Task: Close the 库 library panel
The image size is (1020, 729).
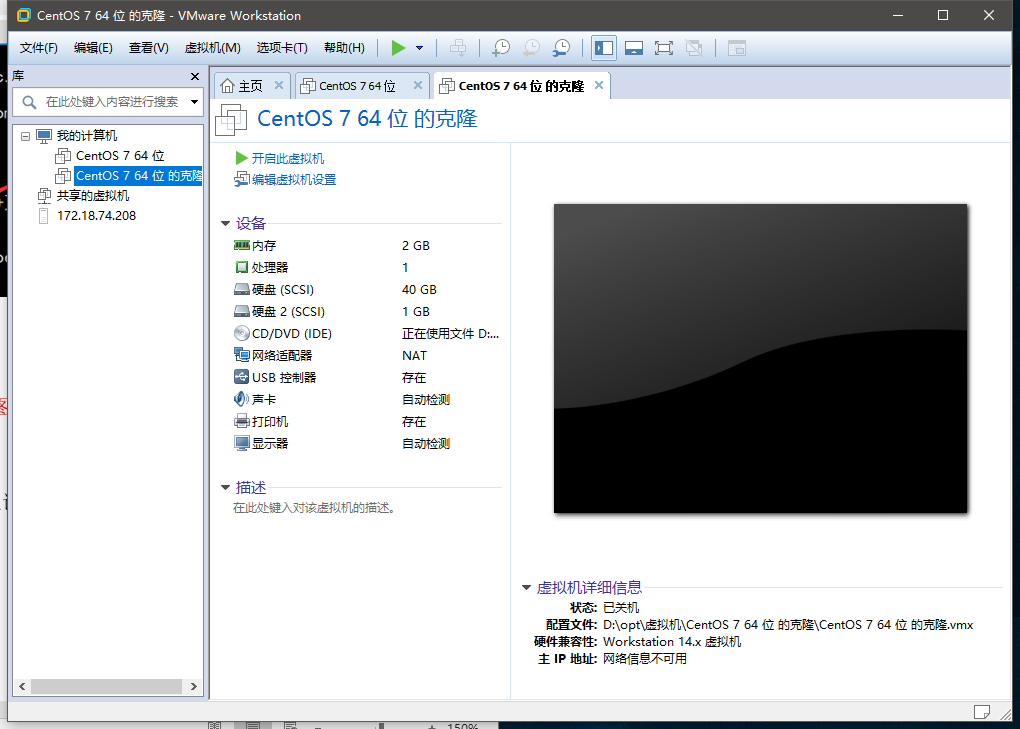Action: tap(195, 76)
